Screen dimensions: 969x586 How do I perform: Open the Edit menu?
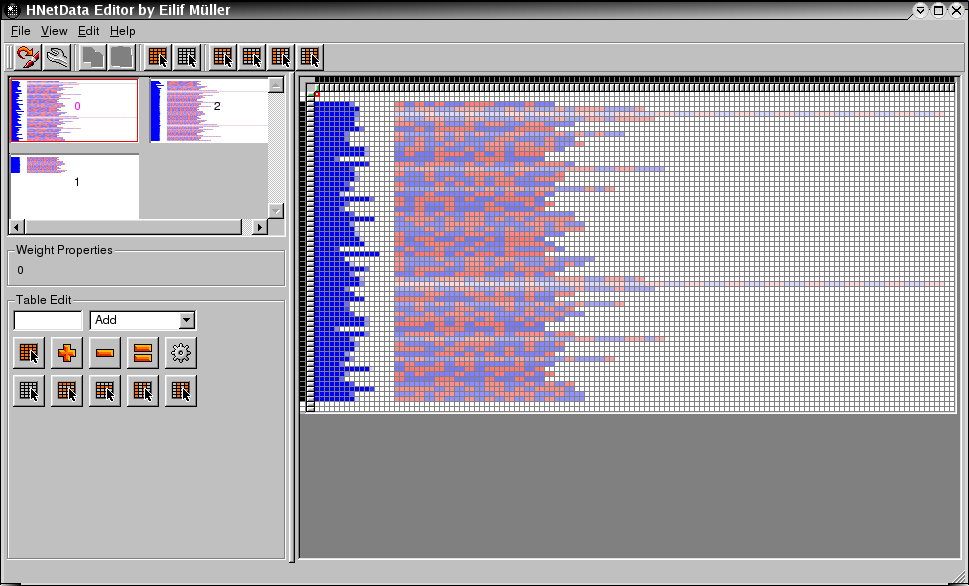[88, 31]
